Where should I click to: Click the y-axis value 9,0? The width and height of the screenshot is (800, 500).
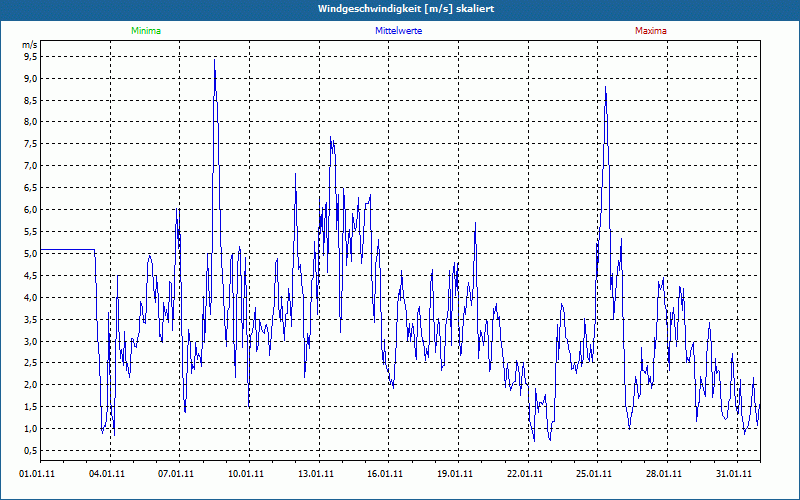[x=31, y=79]
